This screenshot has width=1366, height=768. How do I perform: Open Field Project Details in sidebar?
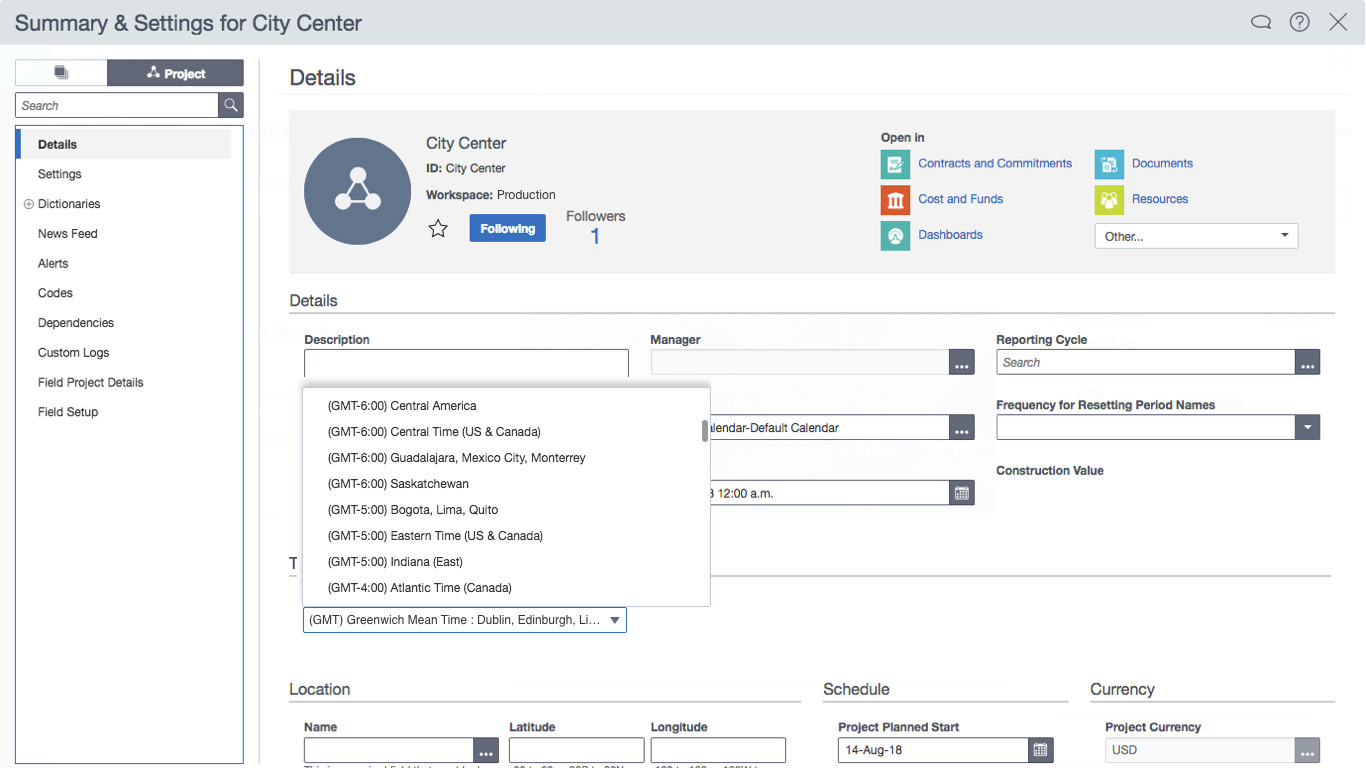click(91, 383)
